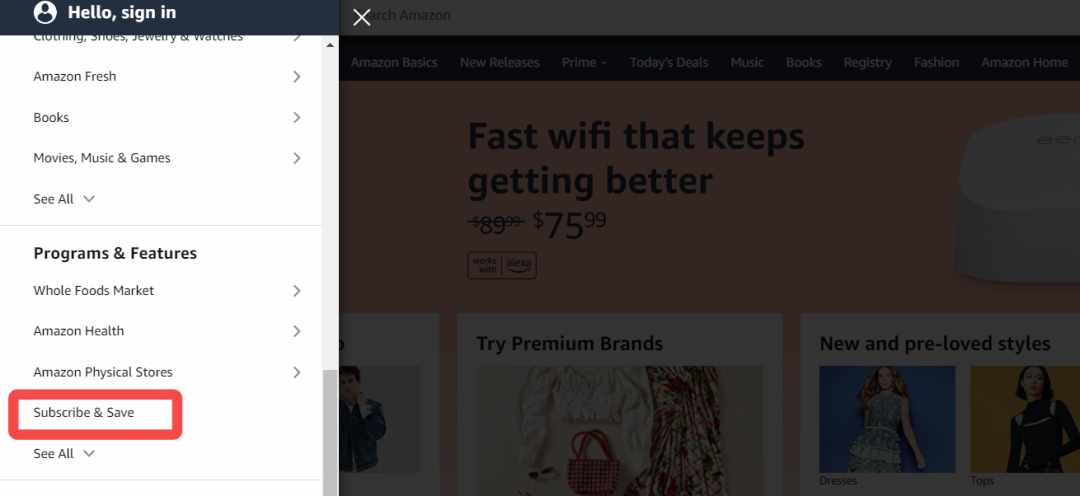Close the side menu with X icon
Screen dimensions: 1080x496
point(362,17)
